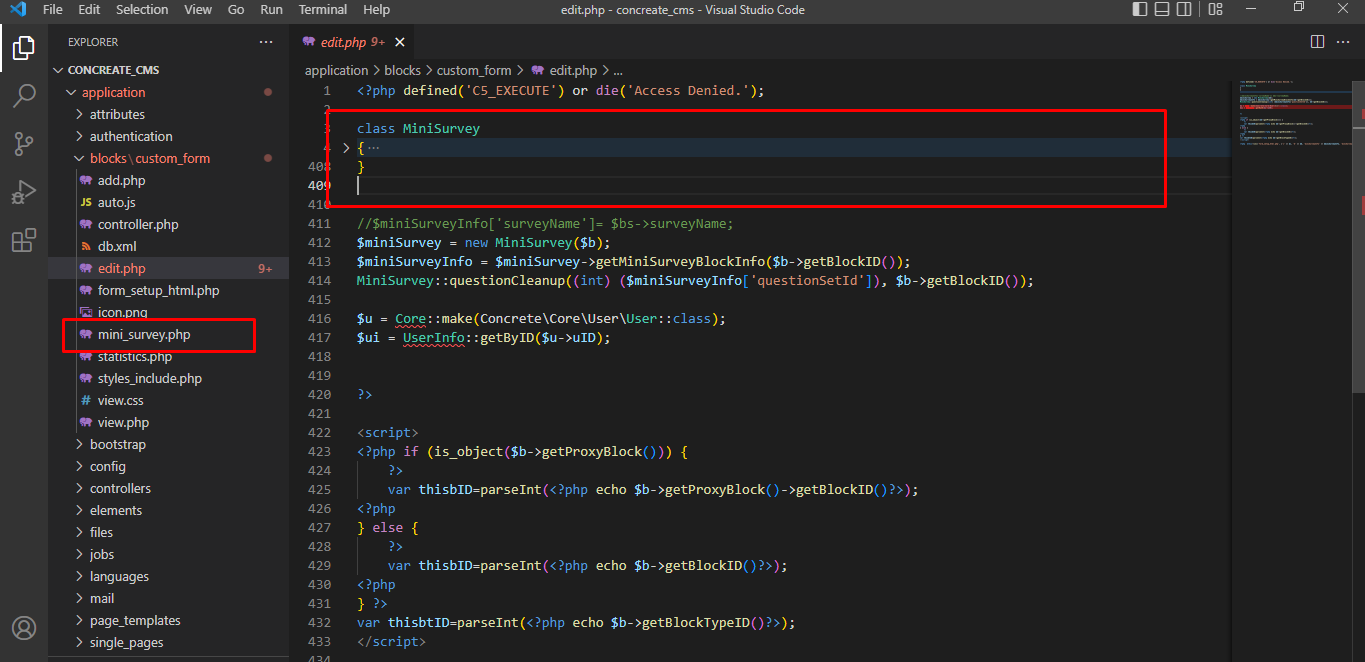Open the Run menu
The width and height of the screenshot is (1365, 662).
[271, 9]
